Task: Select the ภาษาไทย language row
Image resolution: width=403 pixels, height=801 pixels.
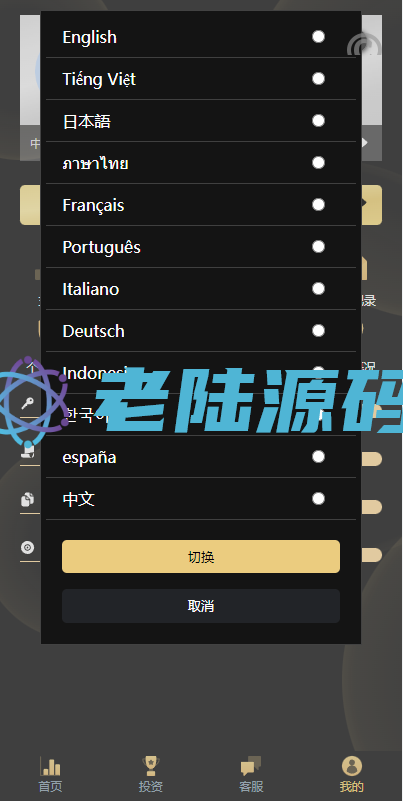Action: click(201, 163)
